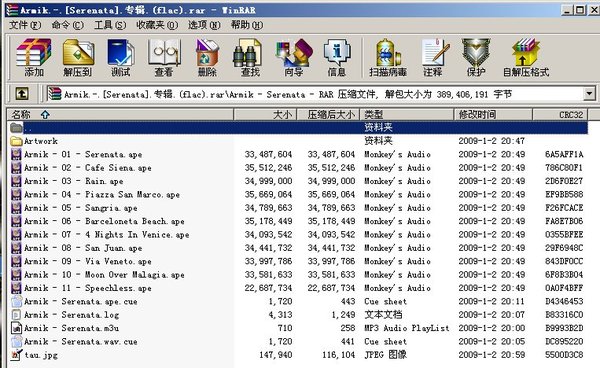Viewport: 600px width, 368px height.
Task: Click the icon of Serenata.log
Action: [16, 315]
